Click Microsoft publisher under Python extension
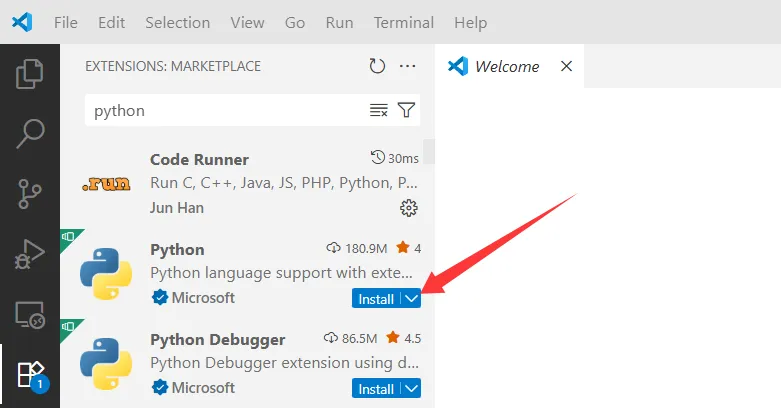Screen dimensions: 781x408 point(203,297)
